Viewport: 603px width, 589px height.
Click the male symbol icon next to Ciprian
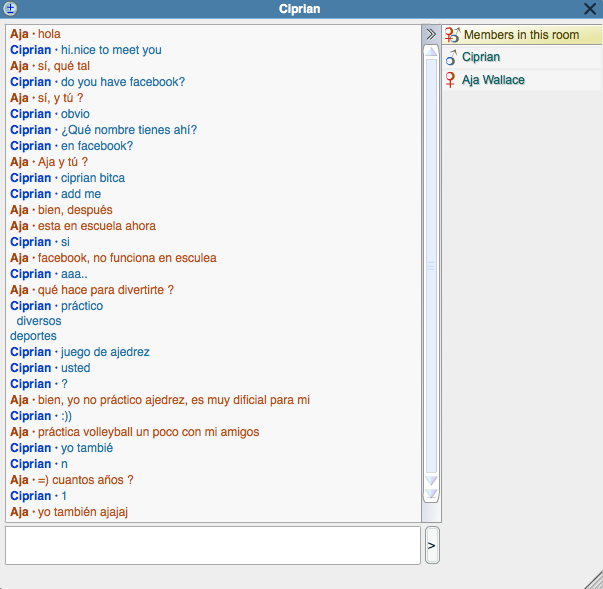coord(451,58)
